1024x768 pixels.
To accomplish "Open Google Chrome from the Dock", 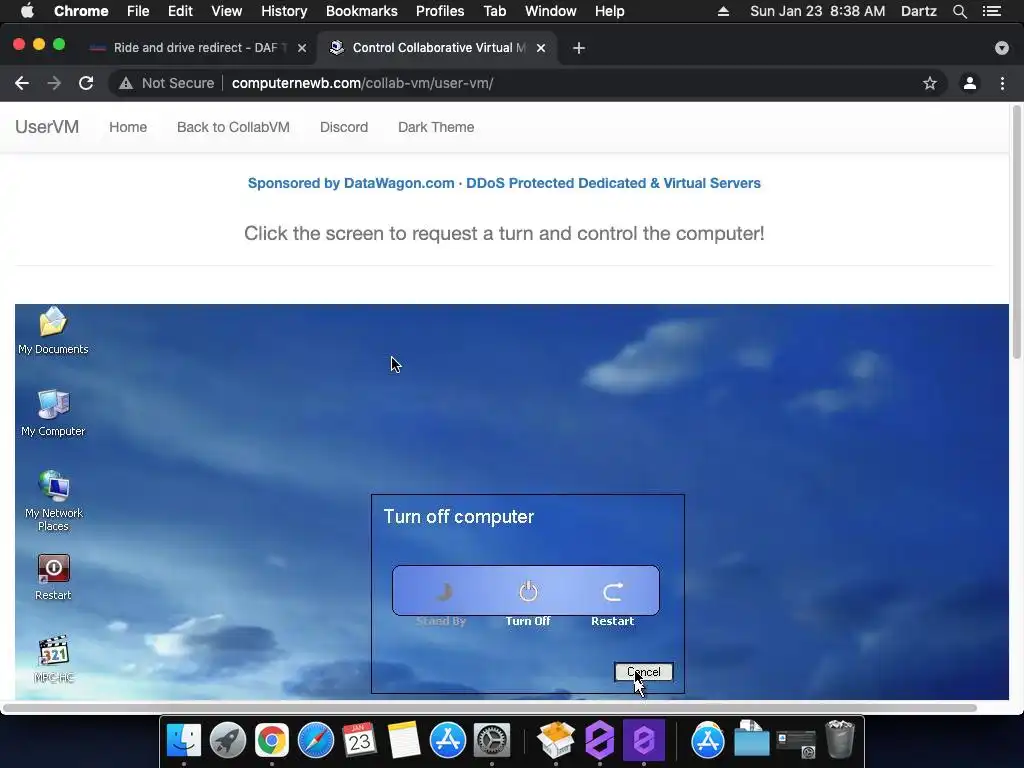I will (x=272, y=740).
